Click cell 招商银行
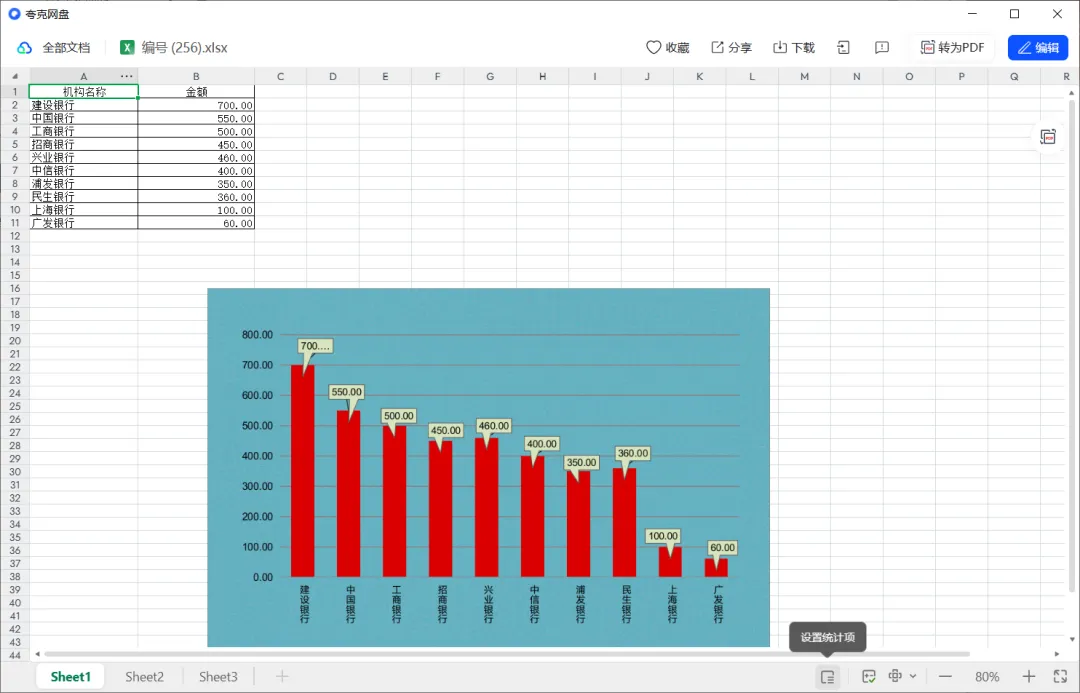The image size is (1080, 693). 84,145
